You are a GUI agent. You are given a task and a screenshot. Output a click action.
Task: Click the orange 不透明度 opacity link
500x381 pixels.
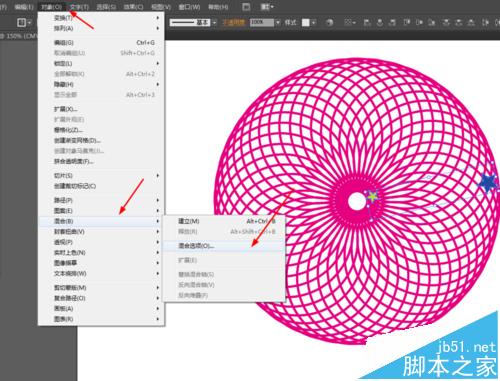click(234, 22)
